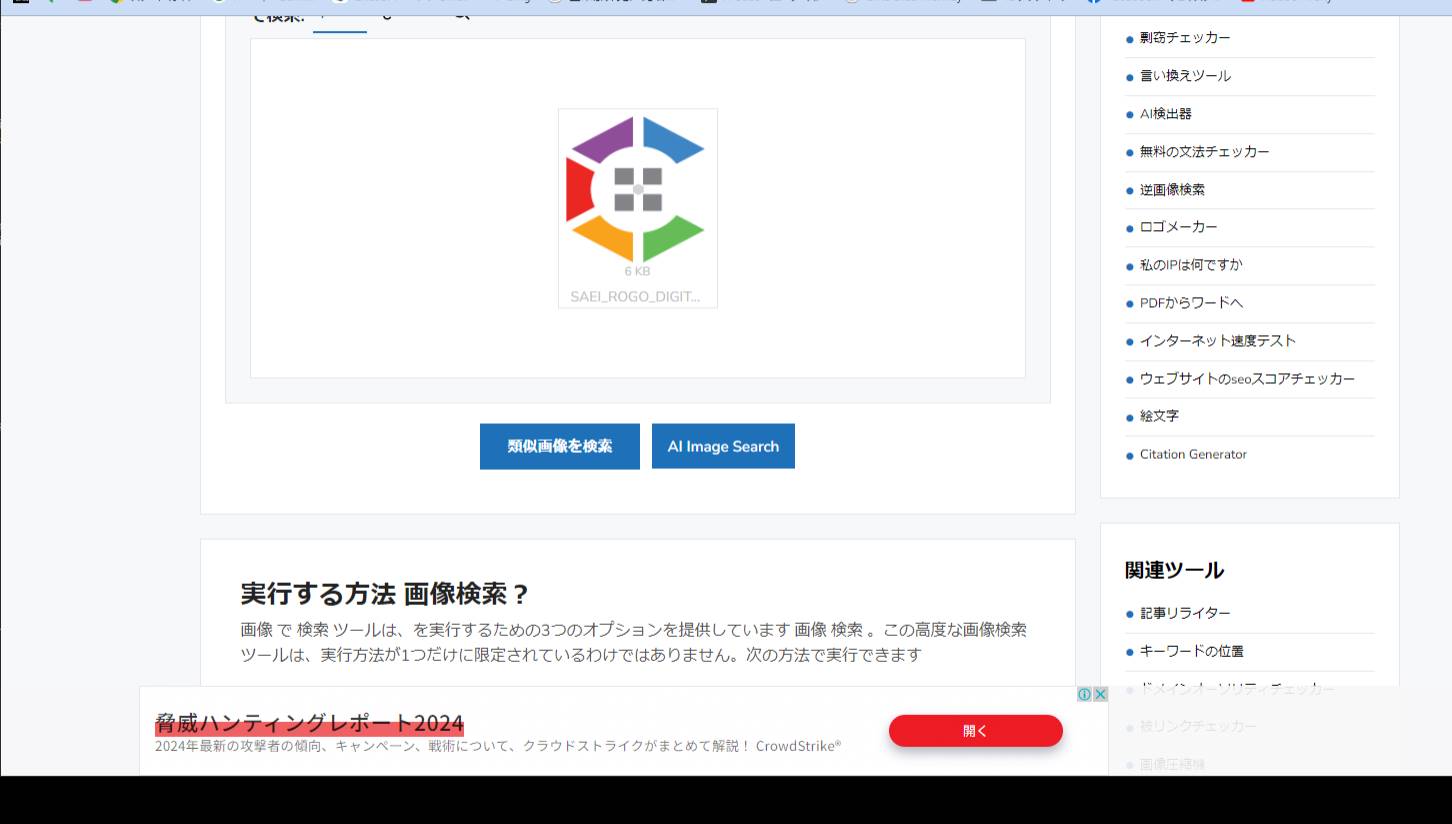Open the Citation Generator link
This screenshot has width=1452, height=824.
tap(1193, 454)
